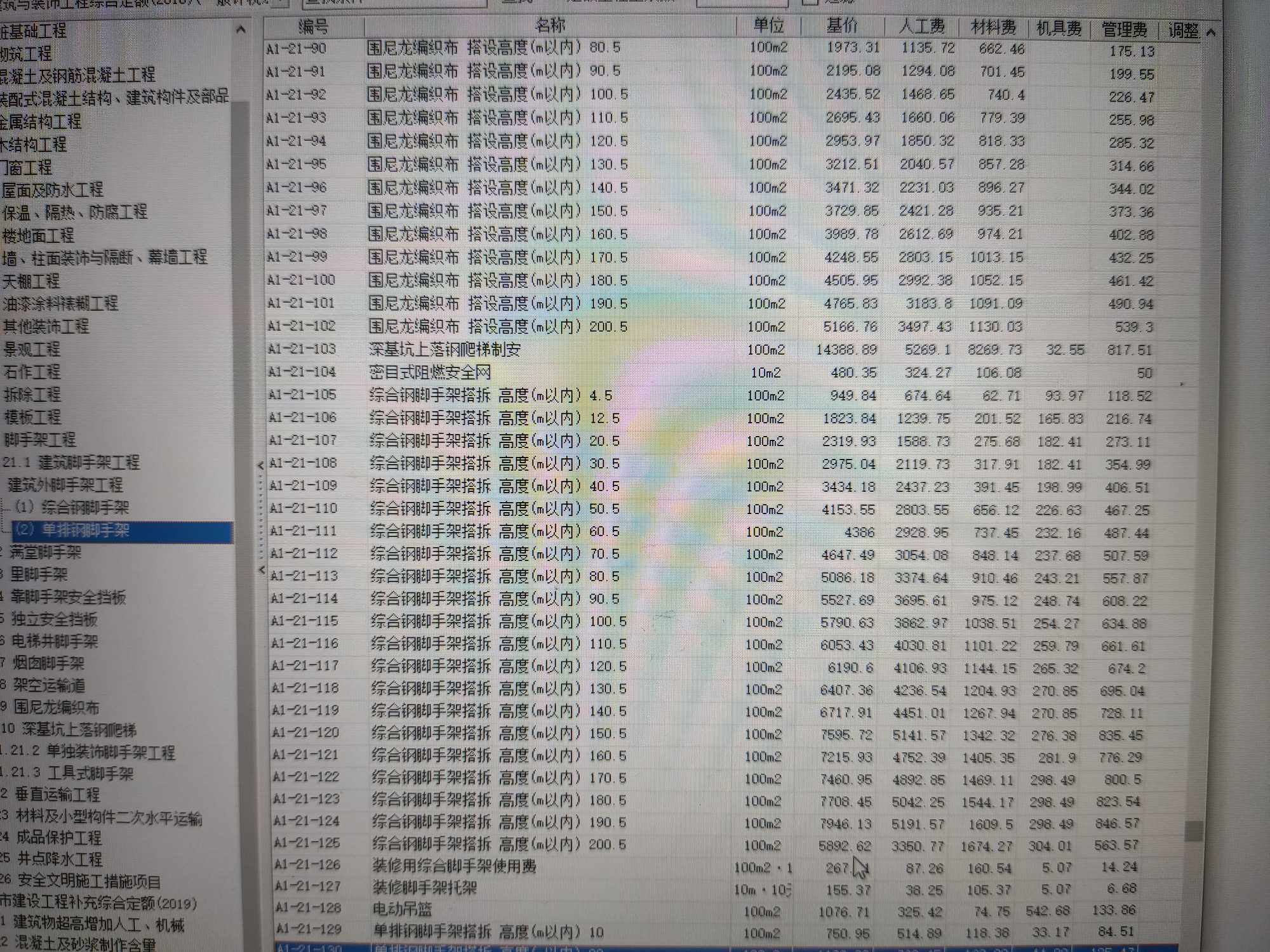The width and height of the screenshot is (1270, 952).
Task: Select 独立安全挡板 entry
Action: pos(55,619)
